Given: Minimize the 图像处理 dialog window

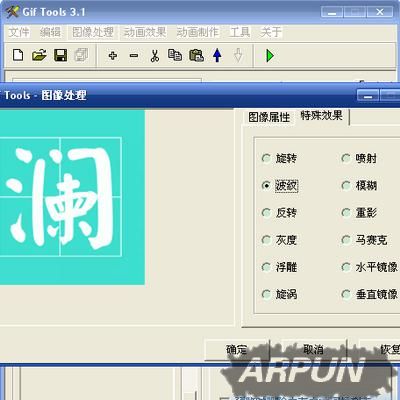Looking at the screenshot, I should 368,95.
